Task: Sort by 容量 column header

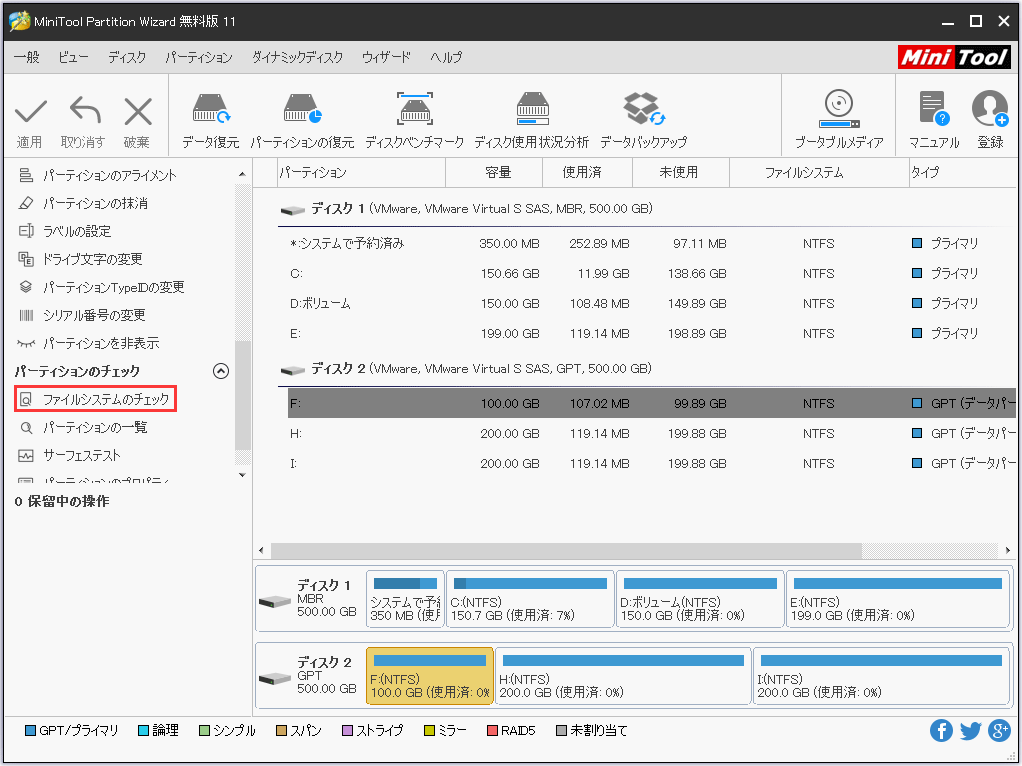Action: [494, 172]
